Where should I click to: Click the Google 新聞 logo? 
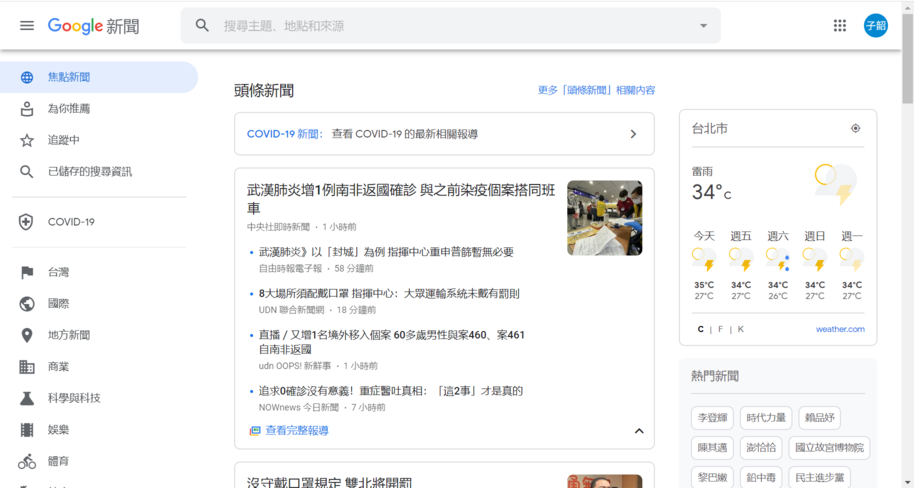(93, 26)
